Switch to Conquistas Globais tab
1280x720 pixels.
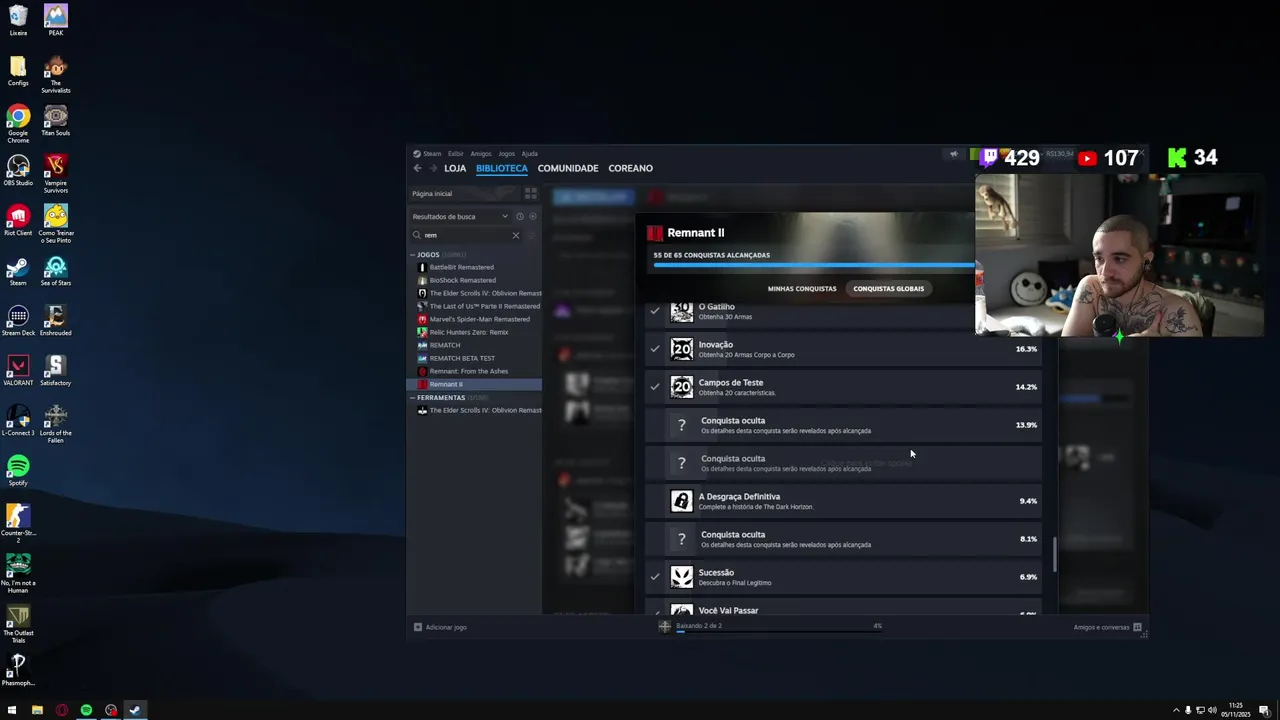pos(889,289)
